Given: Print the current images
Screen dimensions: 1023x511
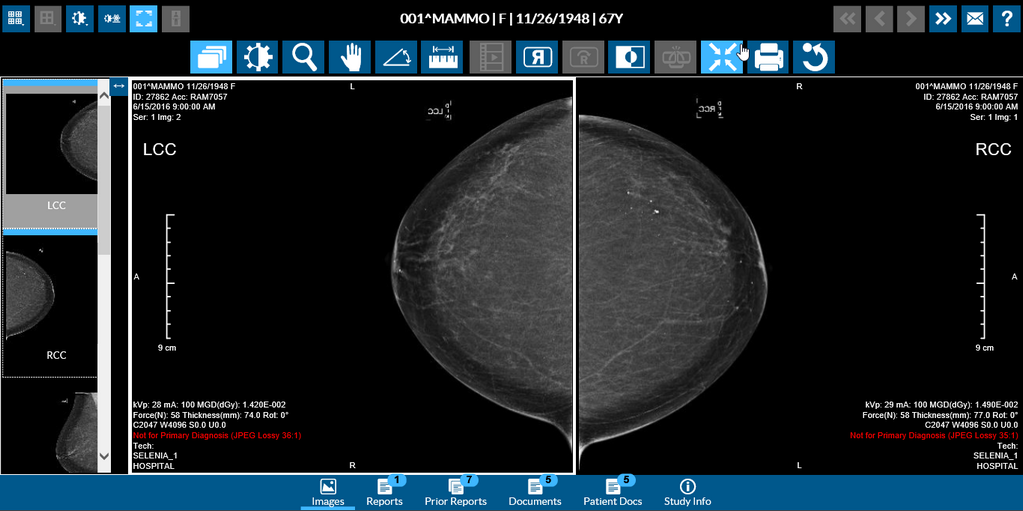Looking at the screenshot, I should tap(768, 58).
